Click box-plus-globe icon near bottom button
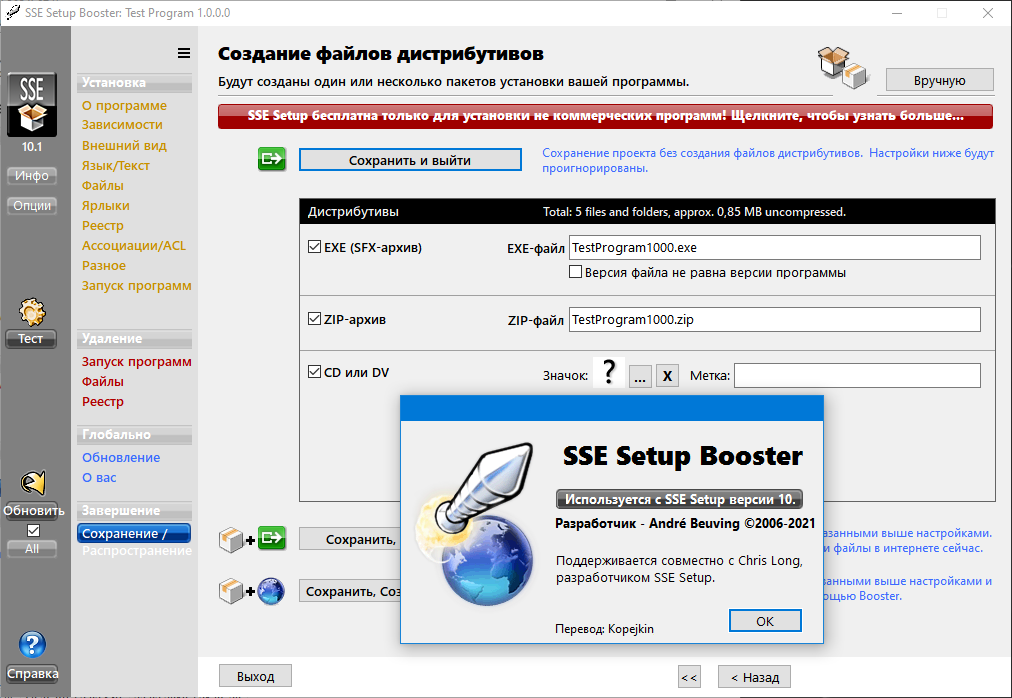The image size is (1012, 698). 252,591
